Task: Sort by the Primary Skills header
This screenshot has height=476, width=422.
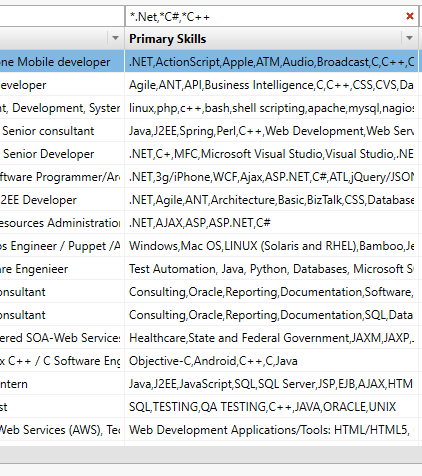Action: pos(168,39)
